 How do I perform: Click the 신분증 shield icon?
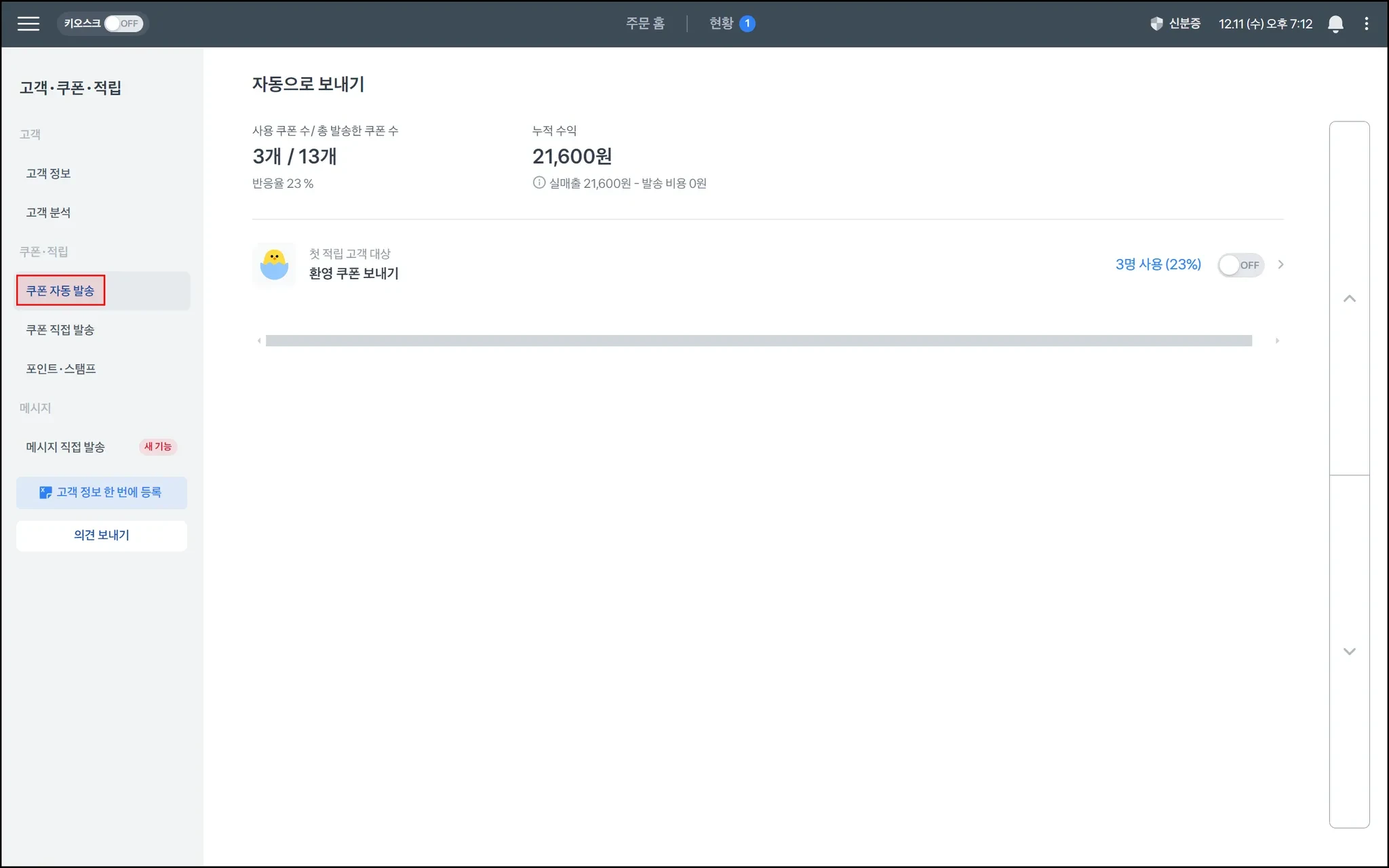1156,24
